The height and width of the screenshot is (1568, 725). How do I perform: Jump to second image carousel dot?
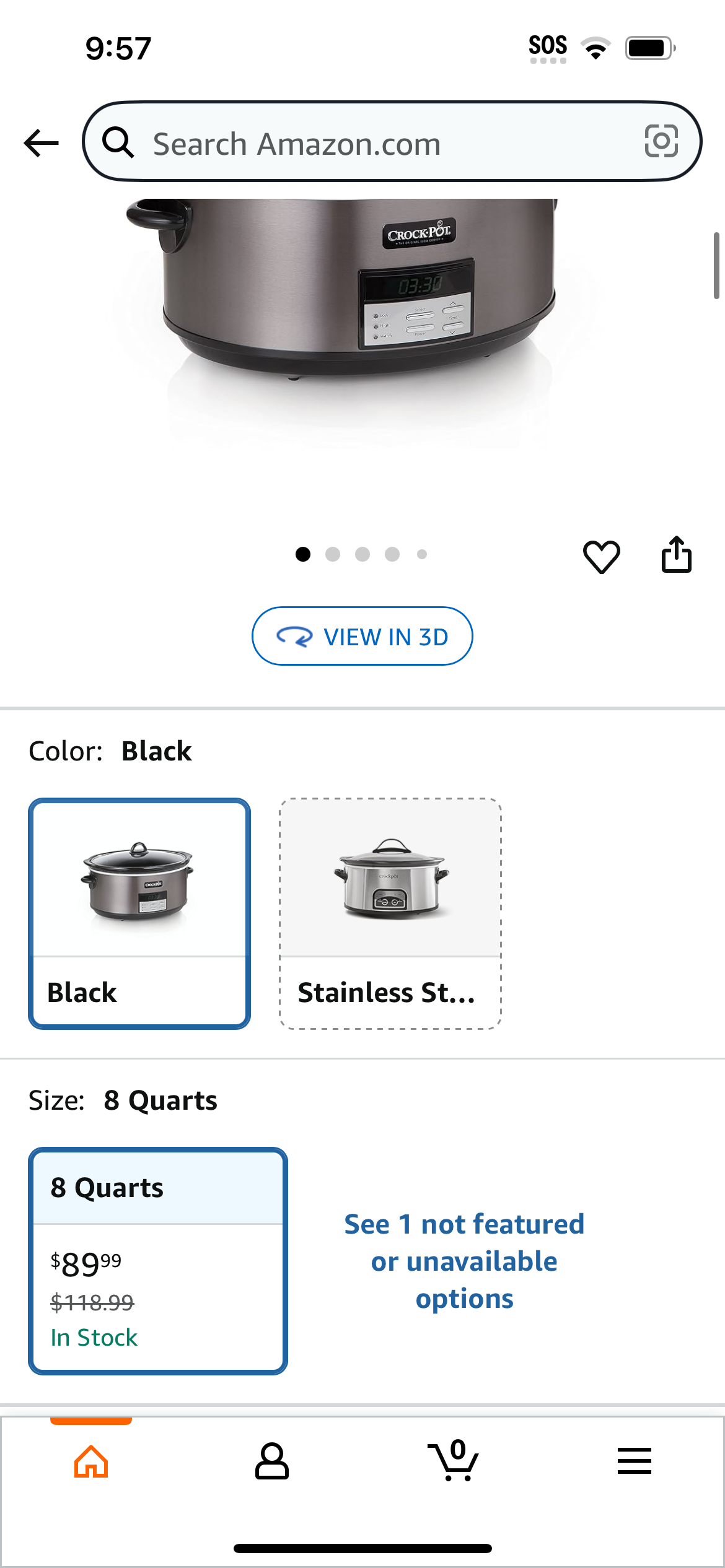coord(333,554)
